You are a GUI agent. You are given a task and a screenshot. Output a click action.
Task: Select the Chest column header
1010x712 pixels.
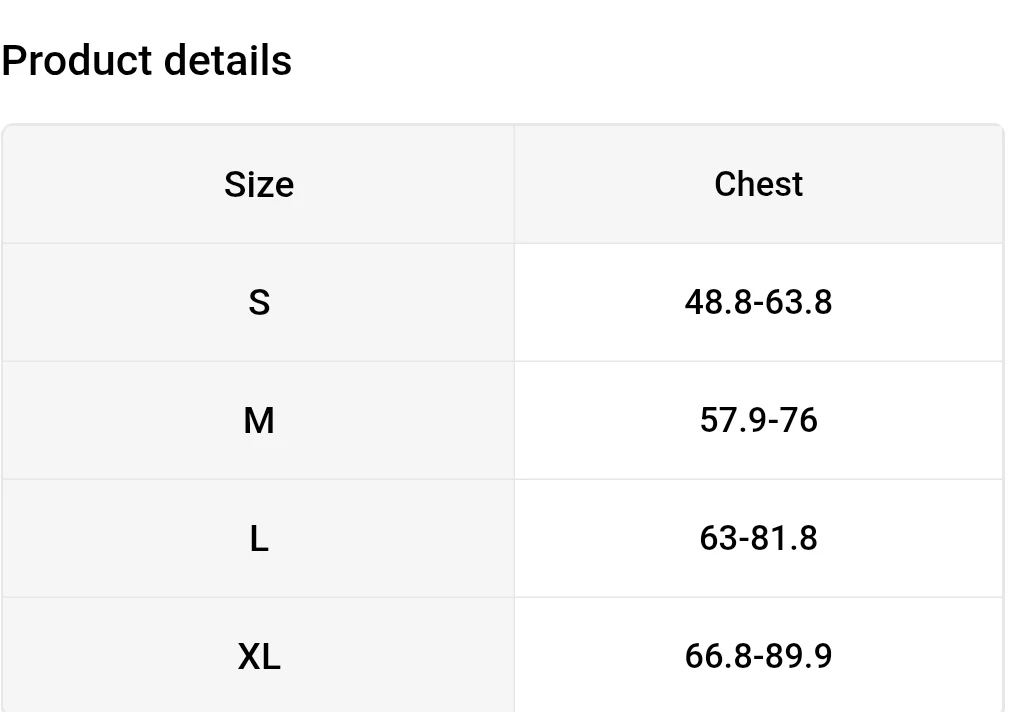coord(758,185)
